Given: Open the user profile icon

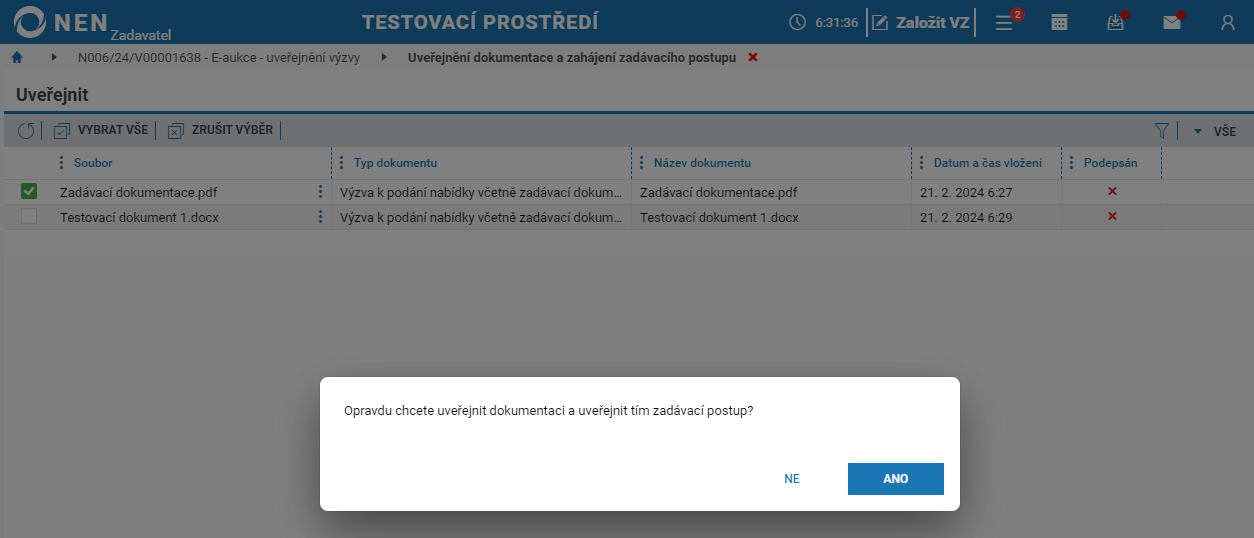Looking at the screenshot, I should pos(1228,23).
